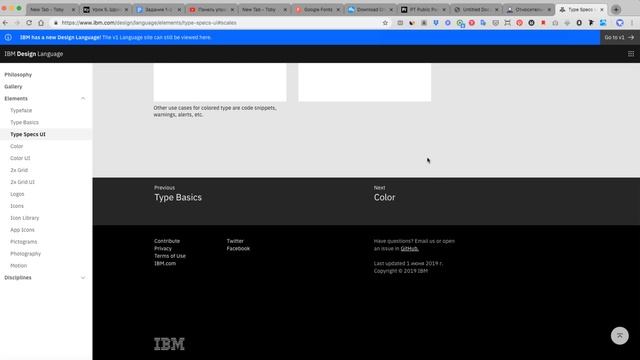This screenshot has height=360, width=640.
Task: Open the browser home page icon
Action: click(41, 23)
